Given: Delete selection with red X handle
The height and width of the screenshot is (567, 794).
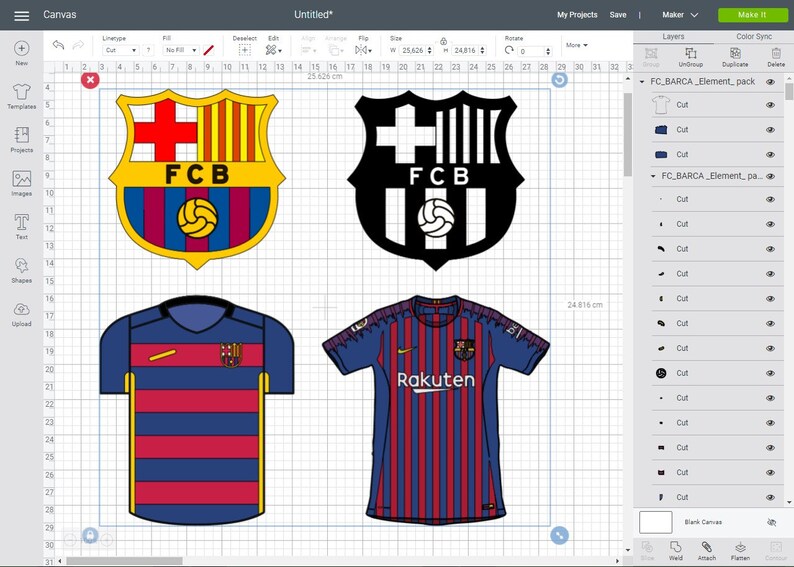Looking at the screenshot, I should [x=90, y=79].
